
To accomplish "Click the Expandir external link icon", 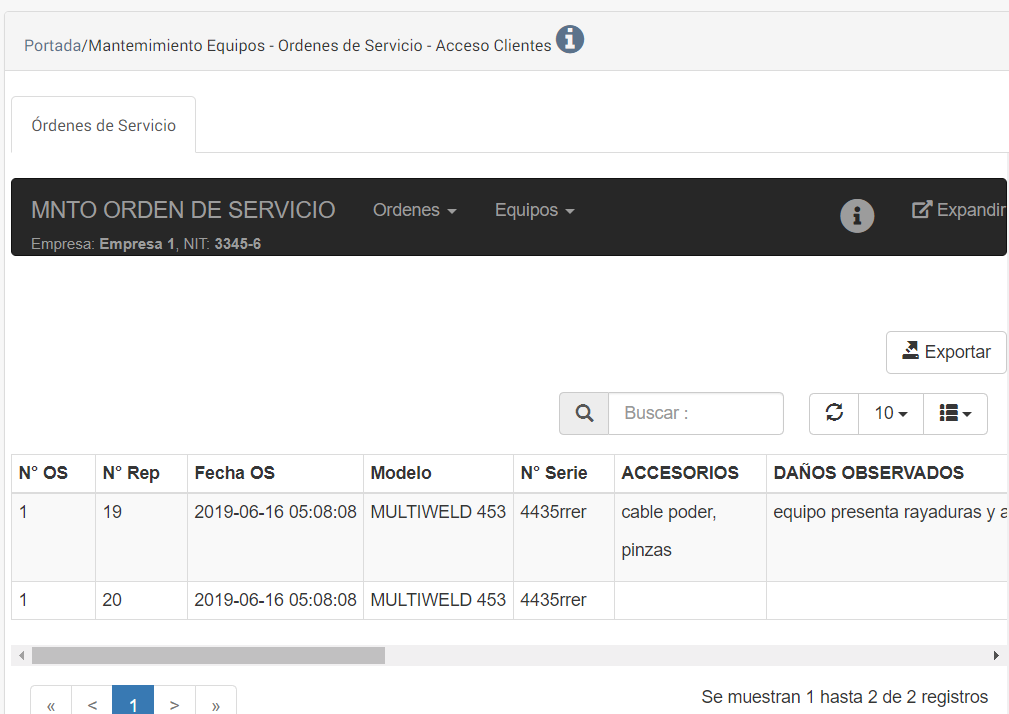I will coord(922,210).
